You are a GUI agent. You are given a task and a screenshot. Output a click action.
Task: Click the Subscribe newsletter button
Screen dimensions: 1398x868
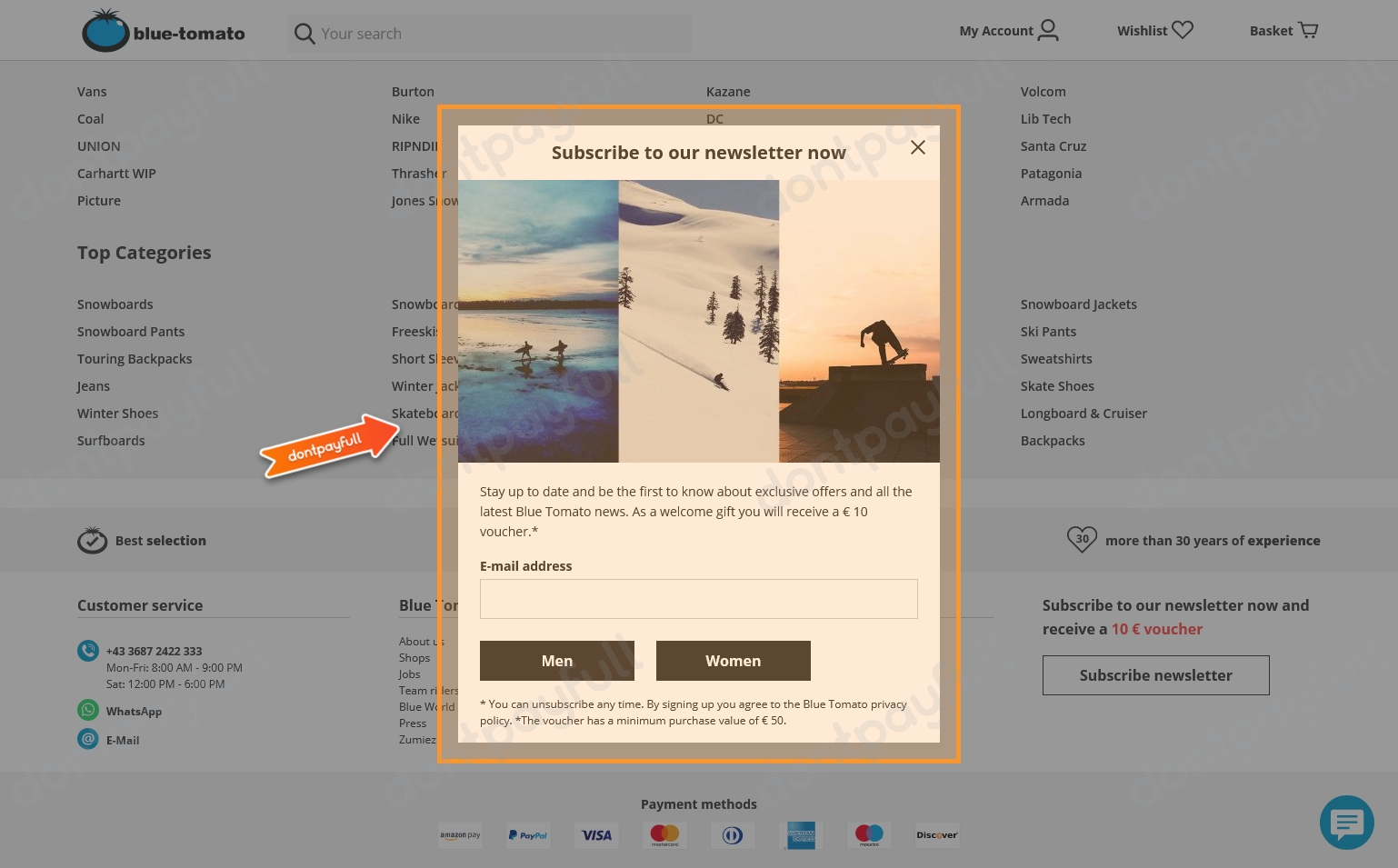tap(1155, 675)
